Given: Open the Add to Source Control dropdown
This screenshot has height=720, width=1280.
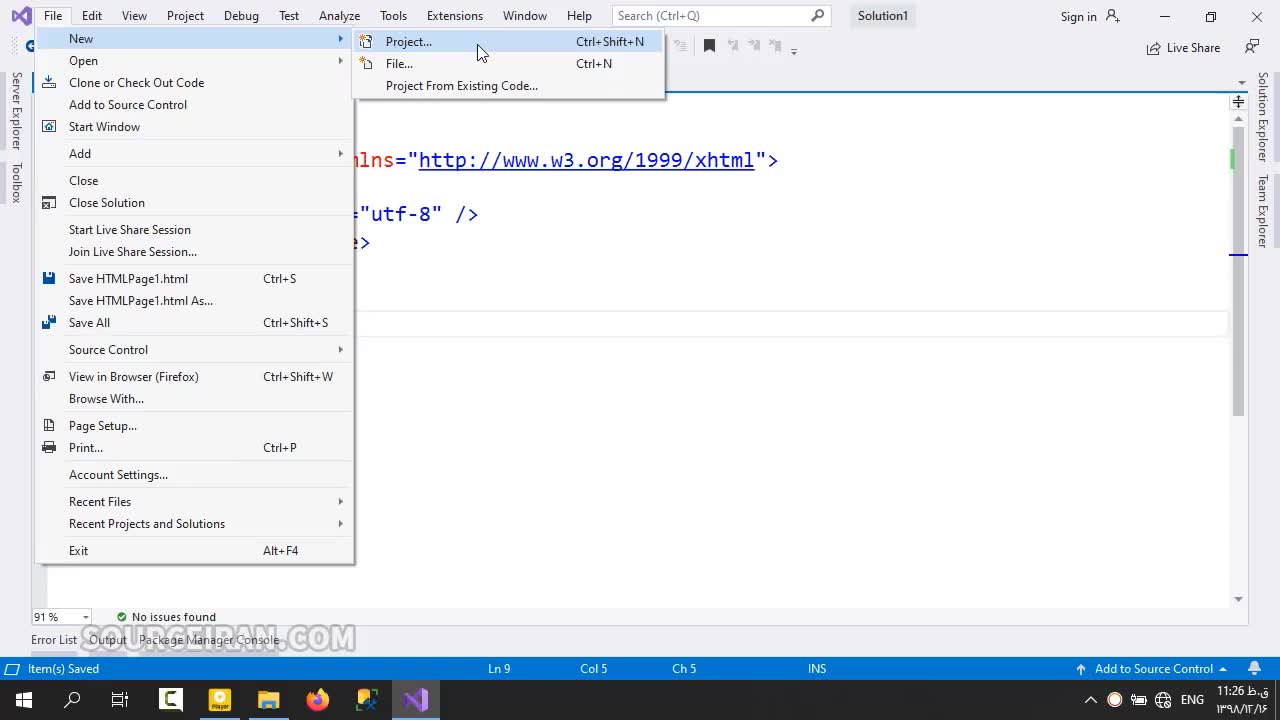Looking at the screenshot, I should (1153, 669).
